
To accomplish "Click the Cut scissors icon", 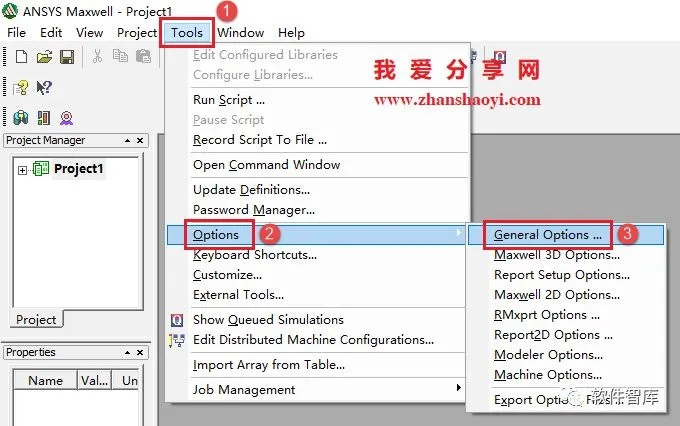I will (x=98, y=56).
